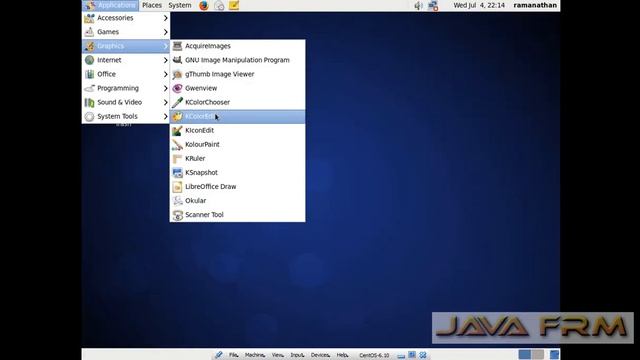Expand the Accessories submenu

(126, 18)
